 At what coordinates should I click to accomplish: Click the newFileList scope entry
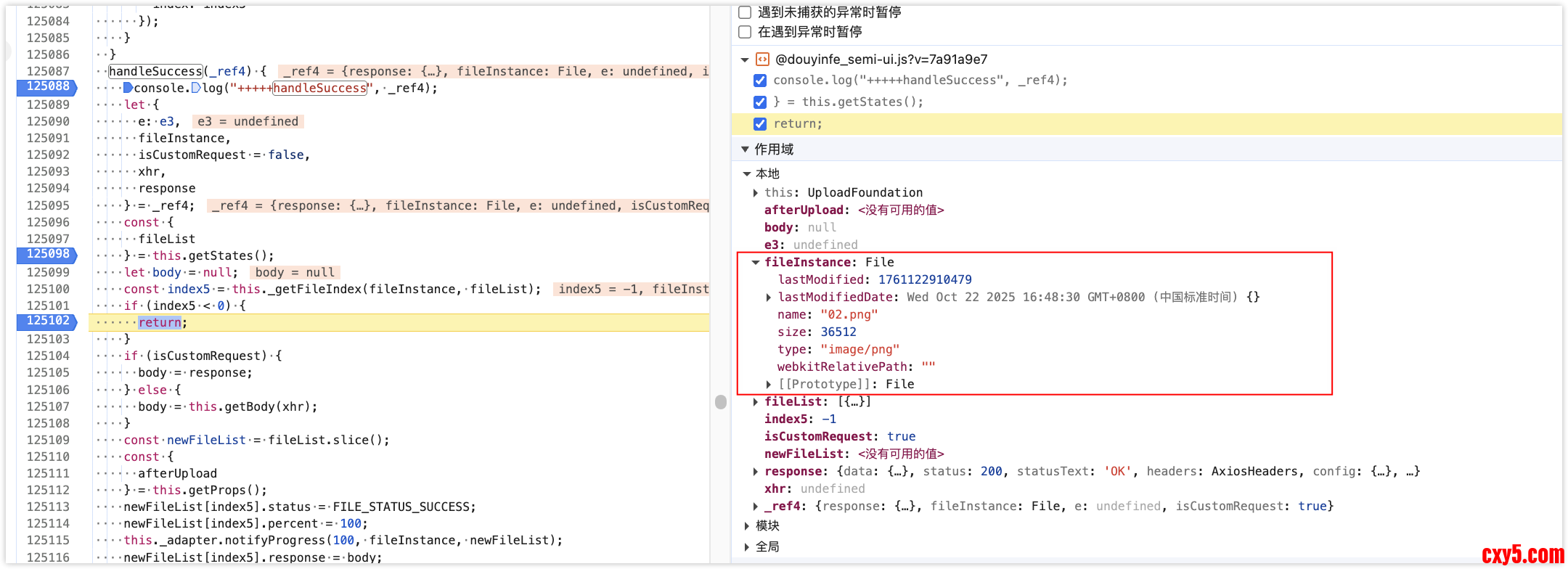854,454
